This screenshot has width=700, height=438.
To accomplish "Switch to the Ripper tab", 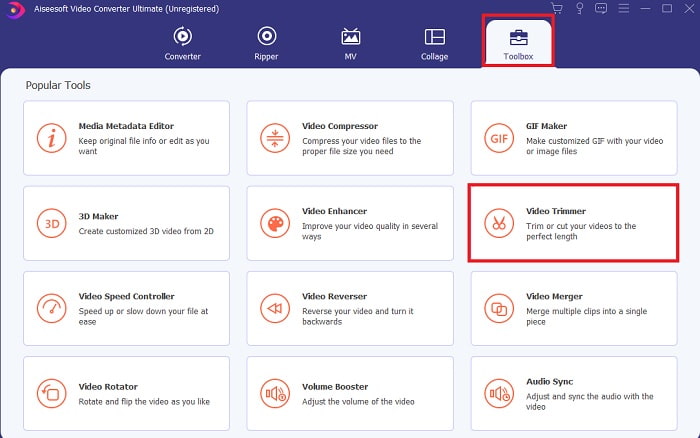I will (267, 44).
